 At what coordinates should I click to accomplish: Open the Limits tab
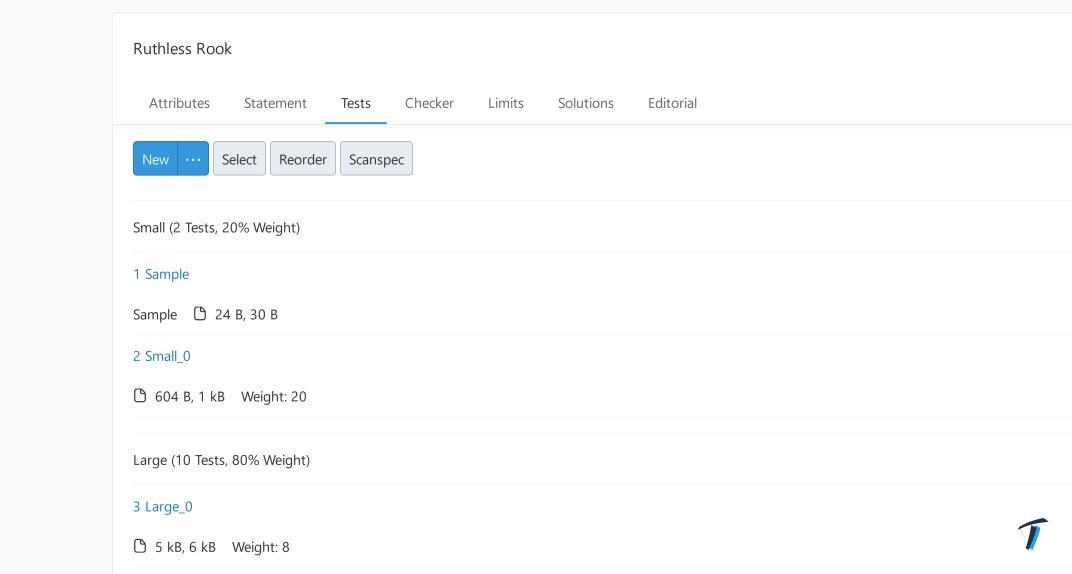[x=505, y=103]
